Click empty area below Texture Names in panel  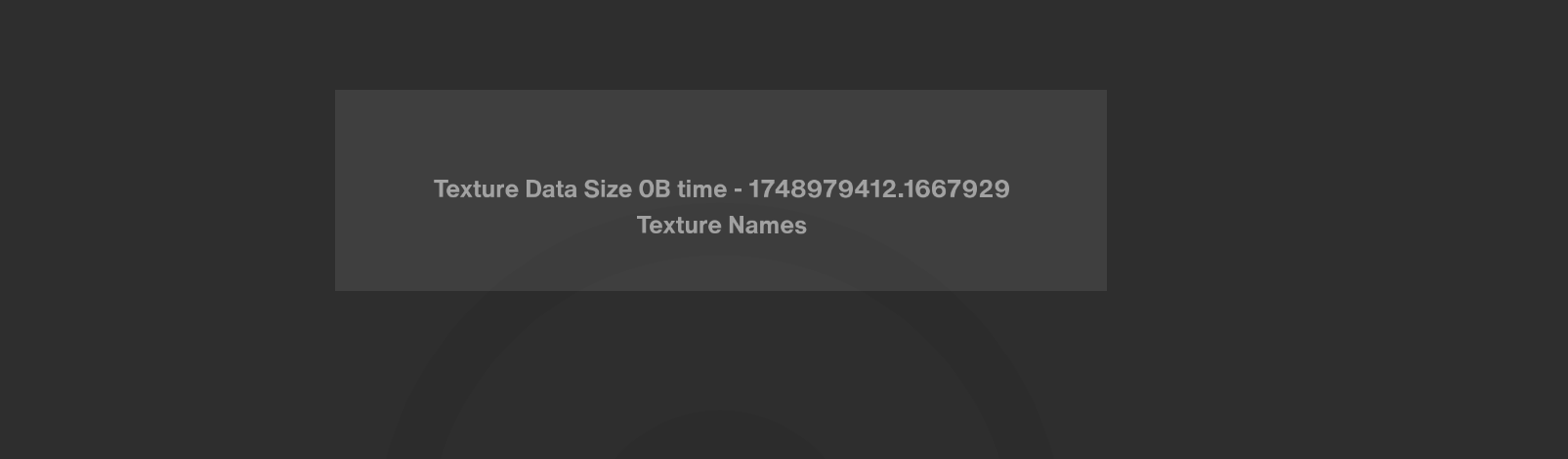point(721,264)
